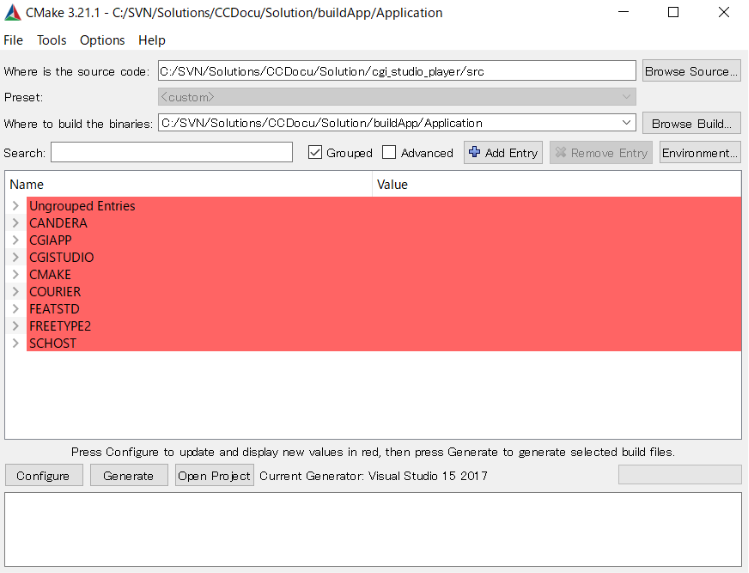Expand the SCHOST group arrow
Viewport: 749px width, 573px height.
tap(16, 343)
